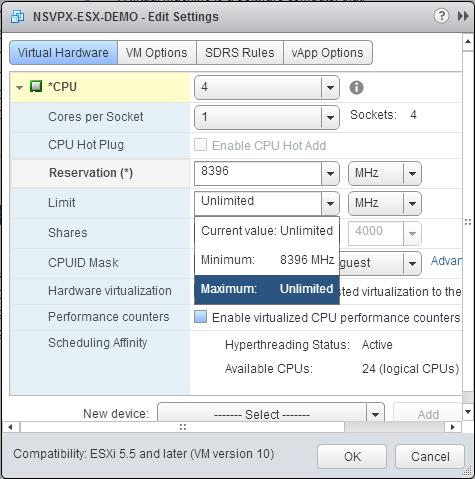Click the Limit row label
Image resolution: width=475 pixels, height=479 pixels.
click(x=62, y=202)
